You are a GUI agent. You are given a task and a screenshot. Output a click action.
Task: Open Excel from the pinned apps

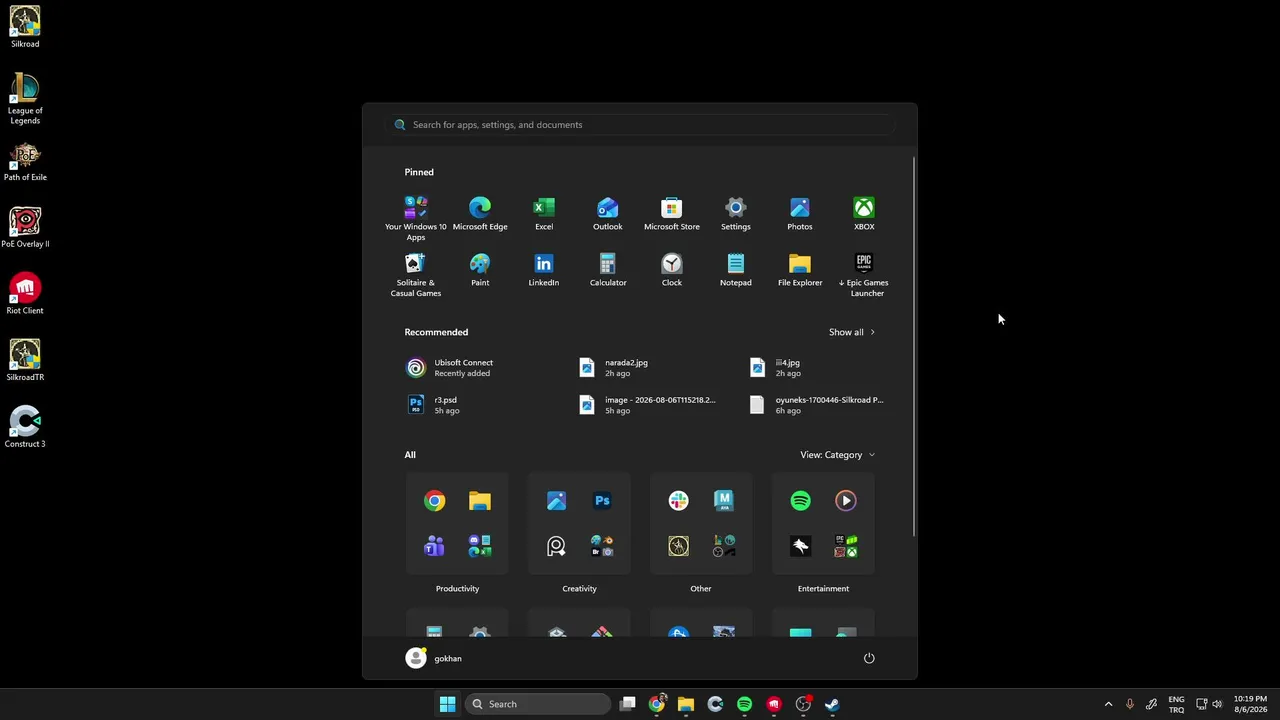(x=544, y=213)
